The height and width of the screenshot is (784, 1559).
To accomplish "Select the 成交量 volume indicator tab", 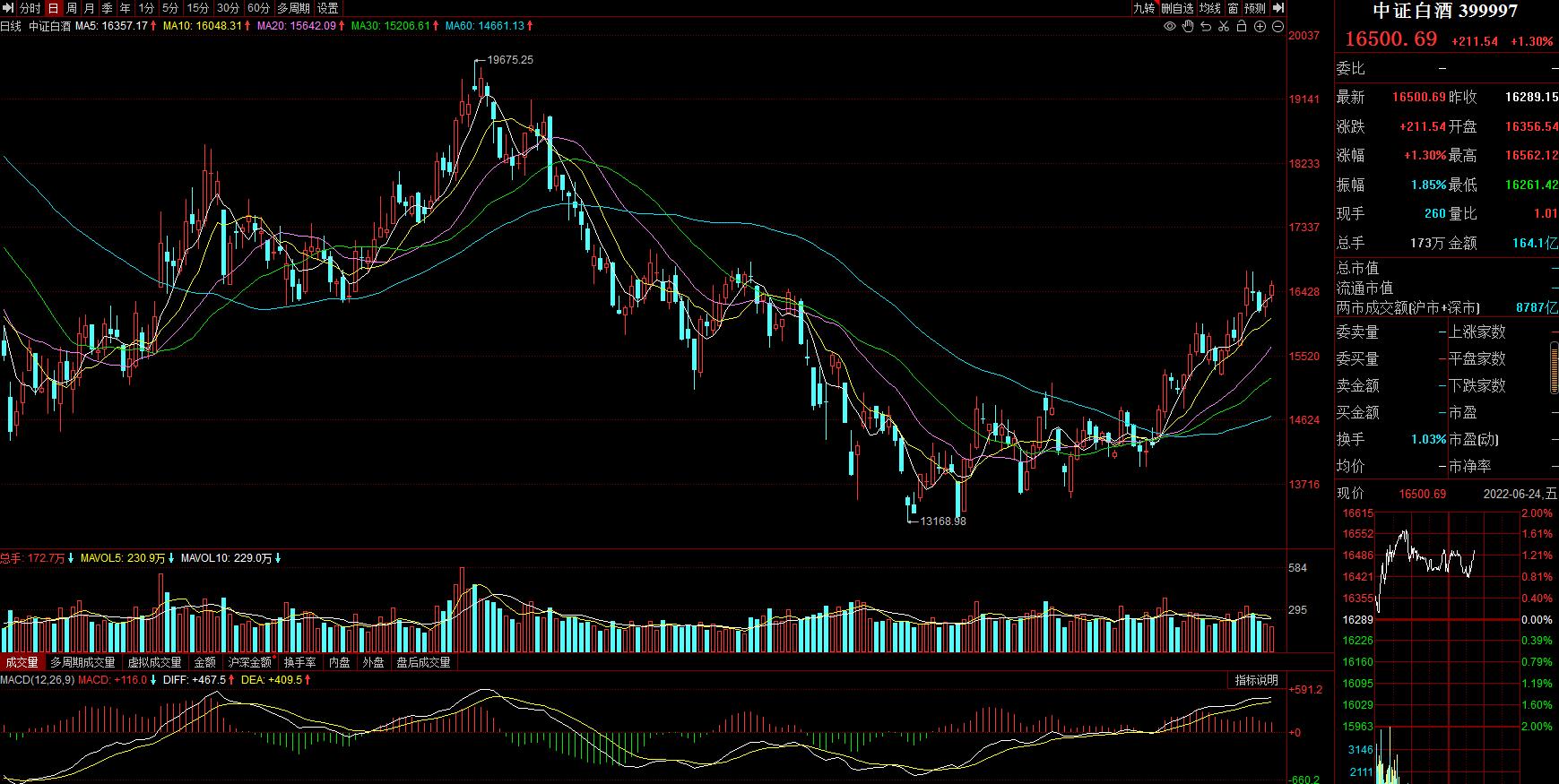I will pos(22,662).
